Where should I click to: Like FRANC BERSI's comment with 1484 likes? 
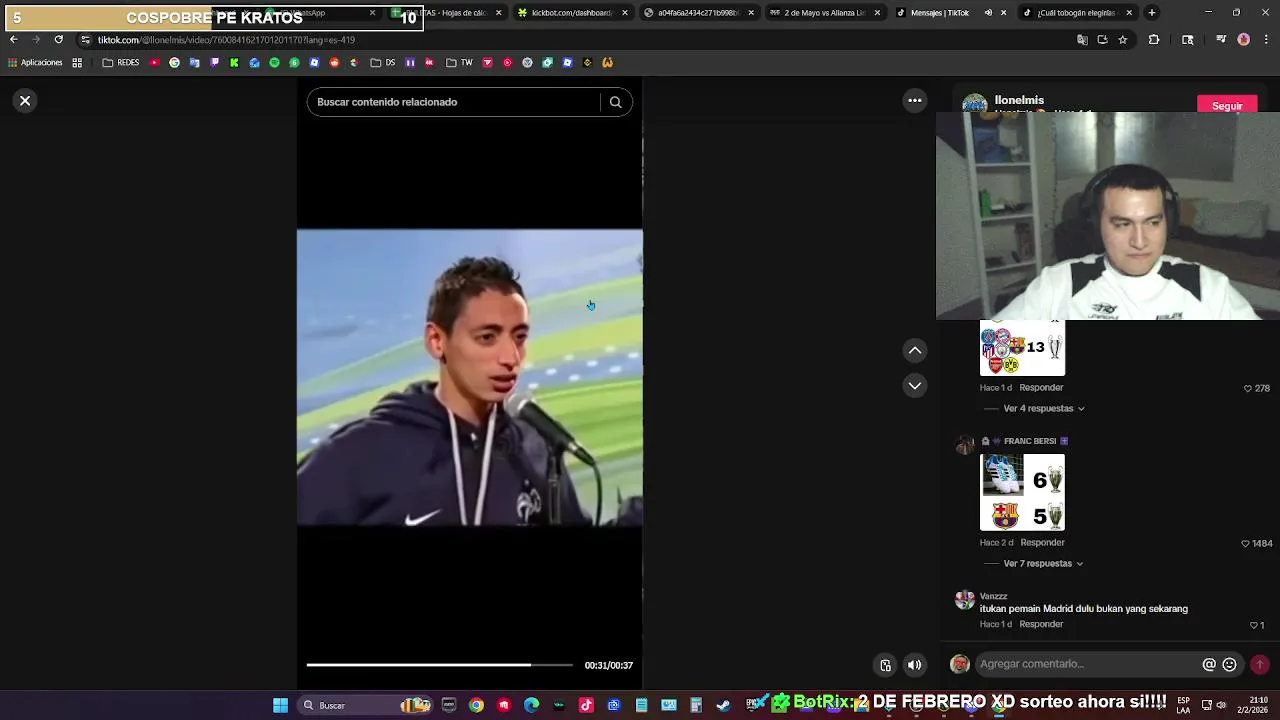point(1245,543)
